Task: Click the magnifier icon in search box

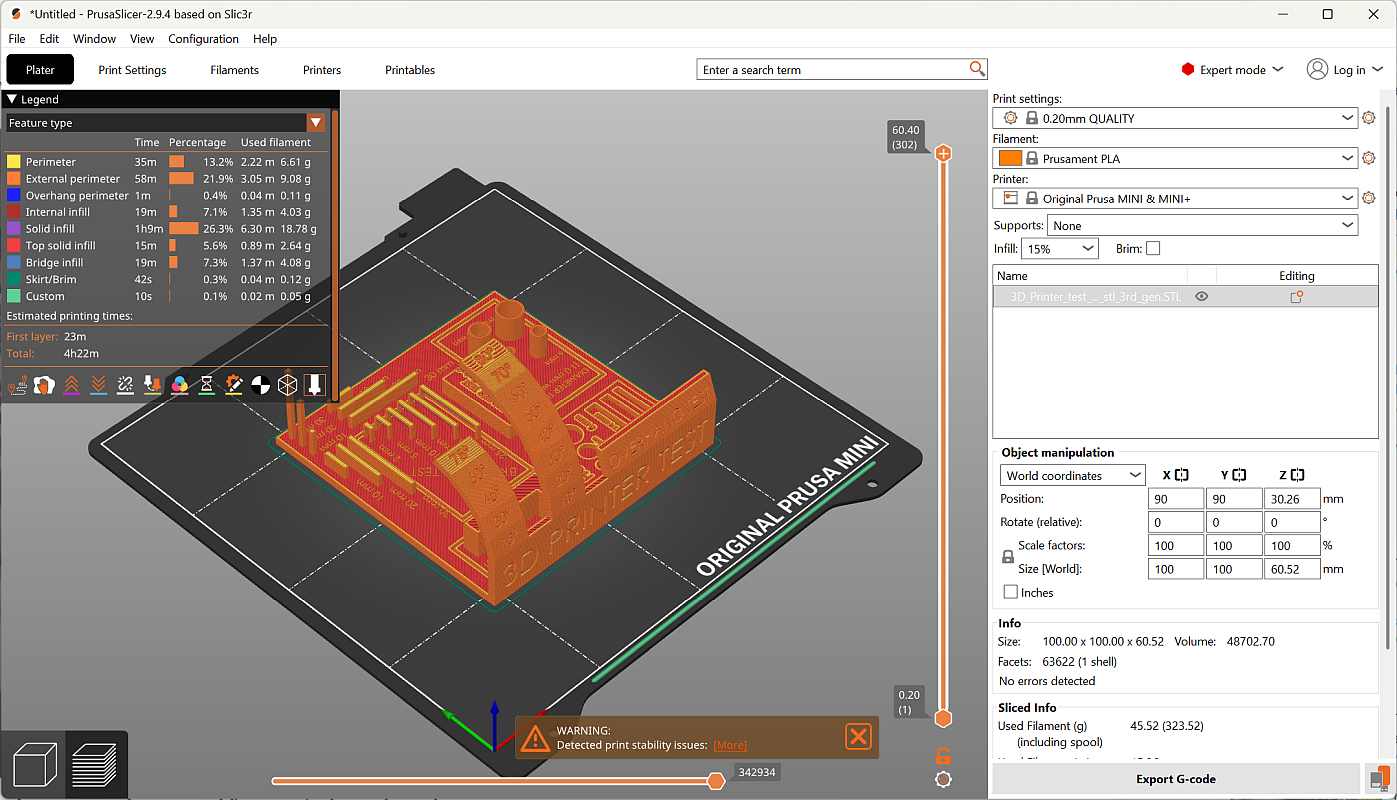Action: tap(977, 69)
